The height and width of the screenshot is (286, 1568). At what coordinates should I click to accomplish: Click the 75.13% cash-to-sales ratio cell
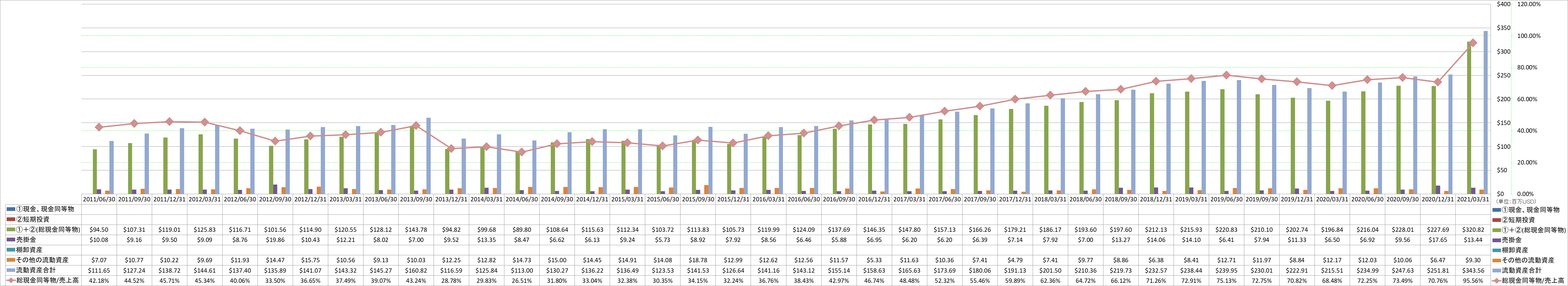[1226, 280]
